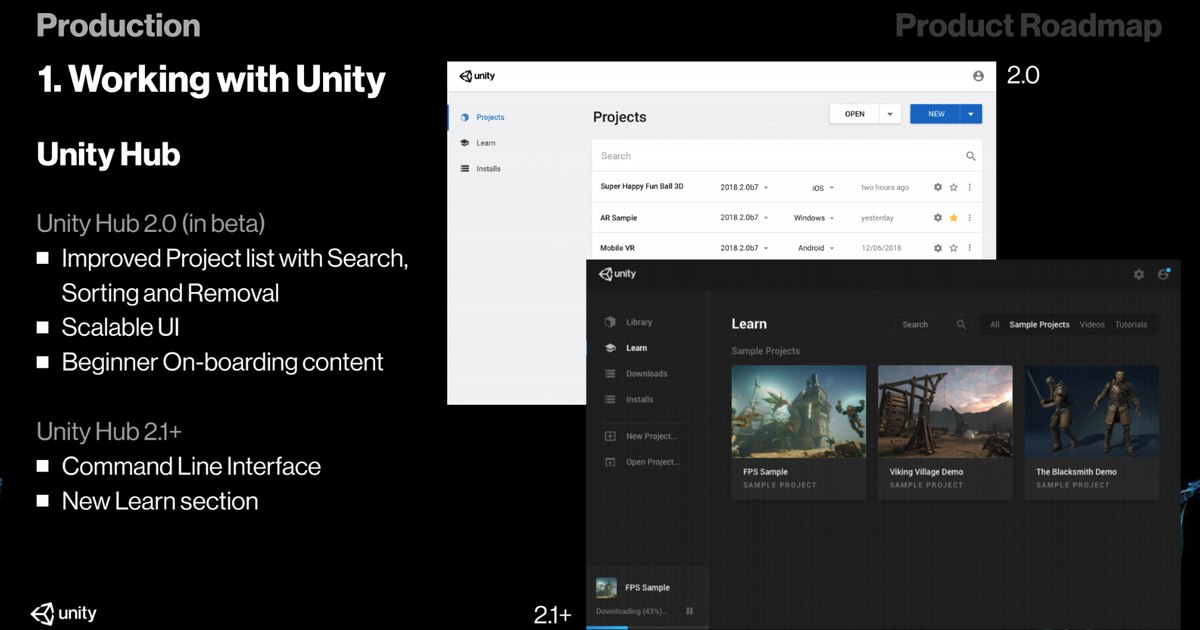
Task: Open settings gear for Mobile VR project
Action: pos(937,248)
